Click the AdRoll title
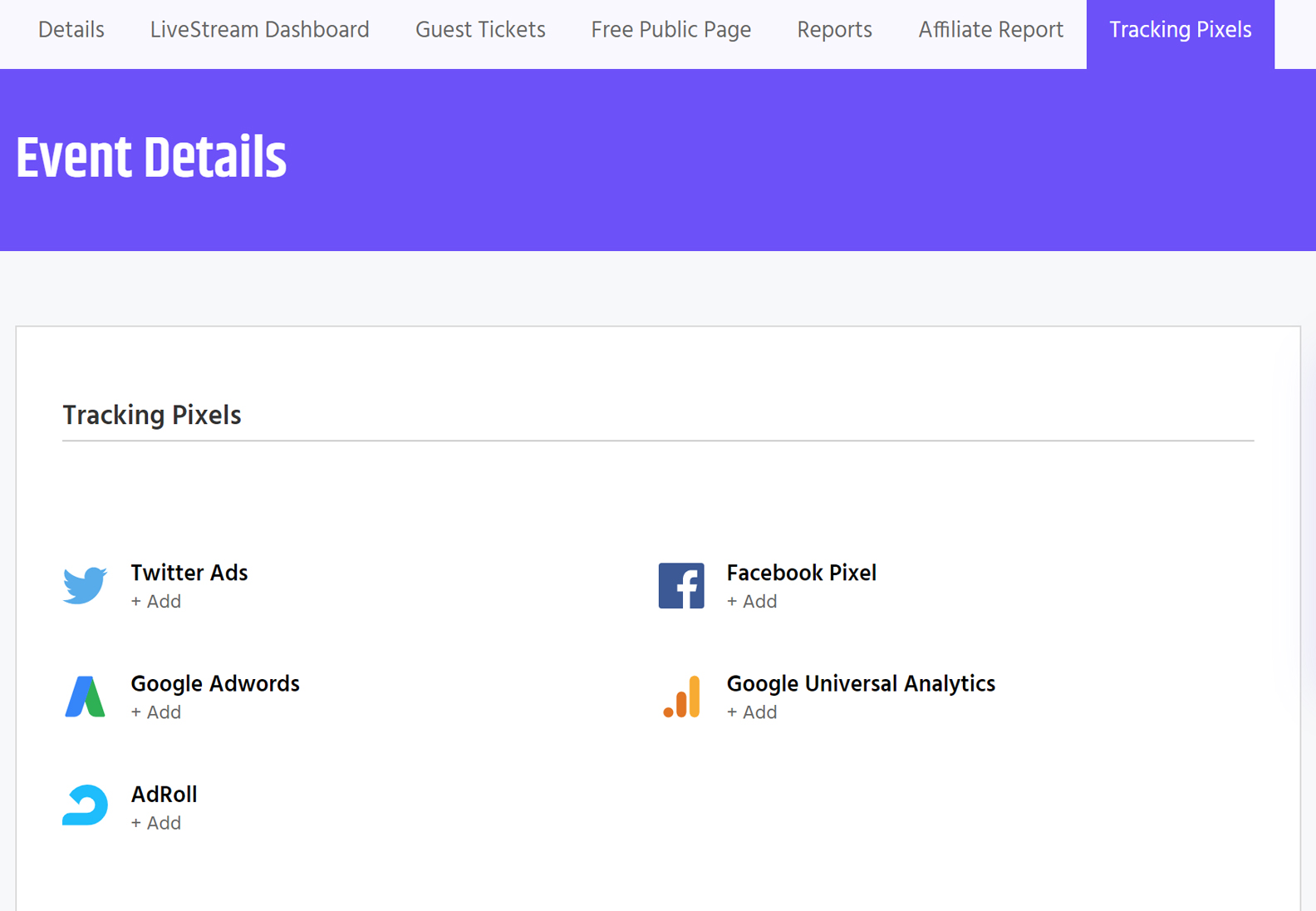The height and width of the screenshot is (911, 1316). click(x=164, y=794)
